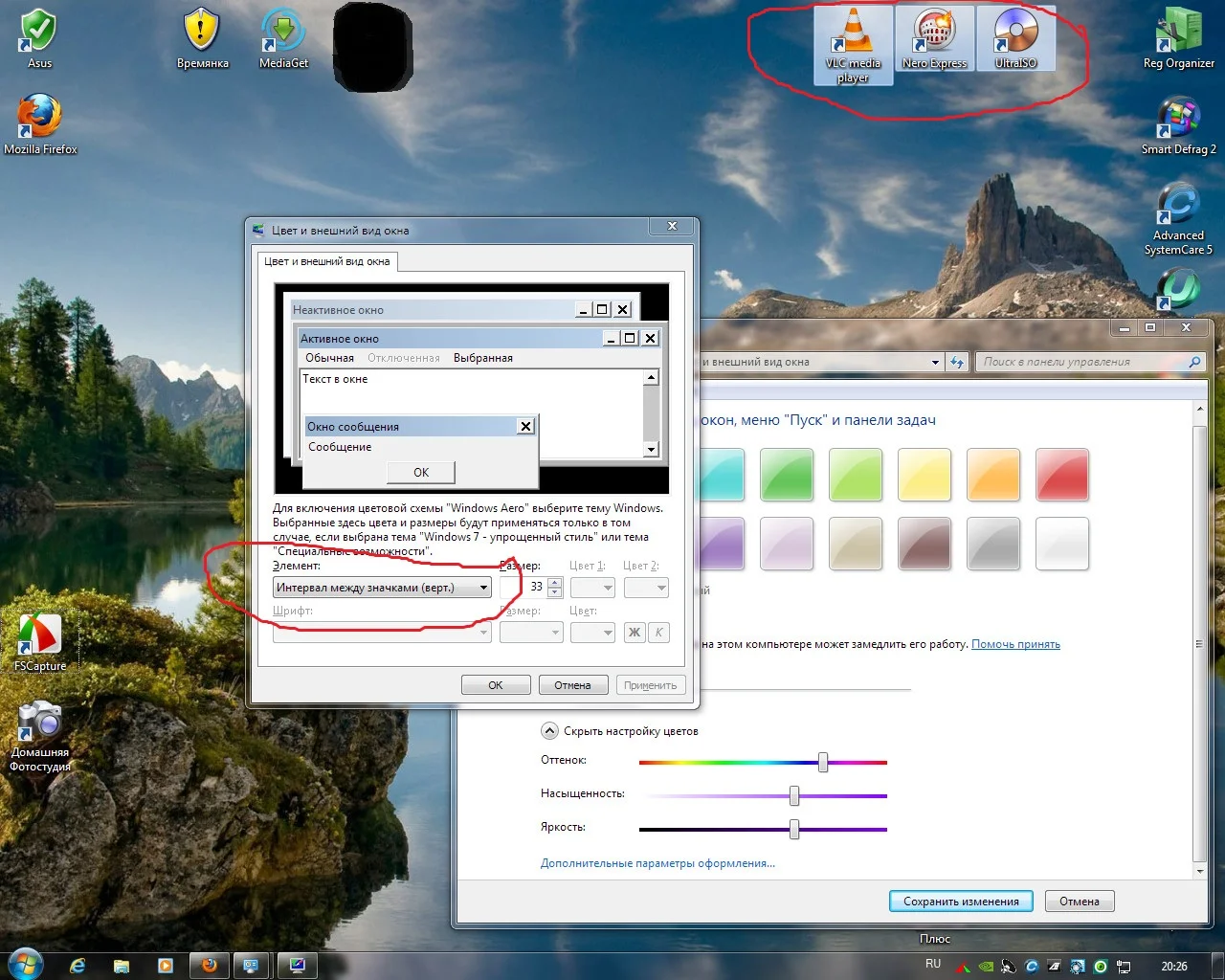The width and height of the screenshot is (1225, 980).
Task: Open Дополнительные параметры оформления link
Action: click(657, 863)
